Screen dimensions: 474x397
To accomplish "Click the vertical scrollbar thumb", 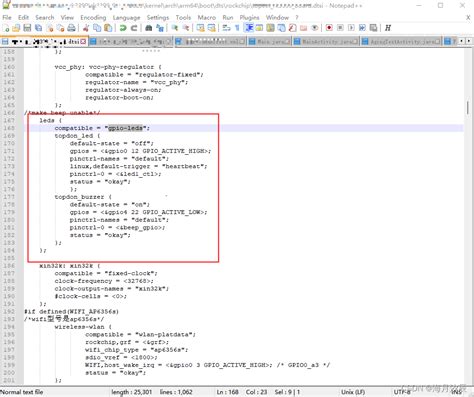I will [468, 108].
